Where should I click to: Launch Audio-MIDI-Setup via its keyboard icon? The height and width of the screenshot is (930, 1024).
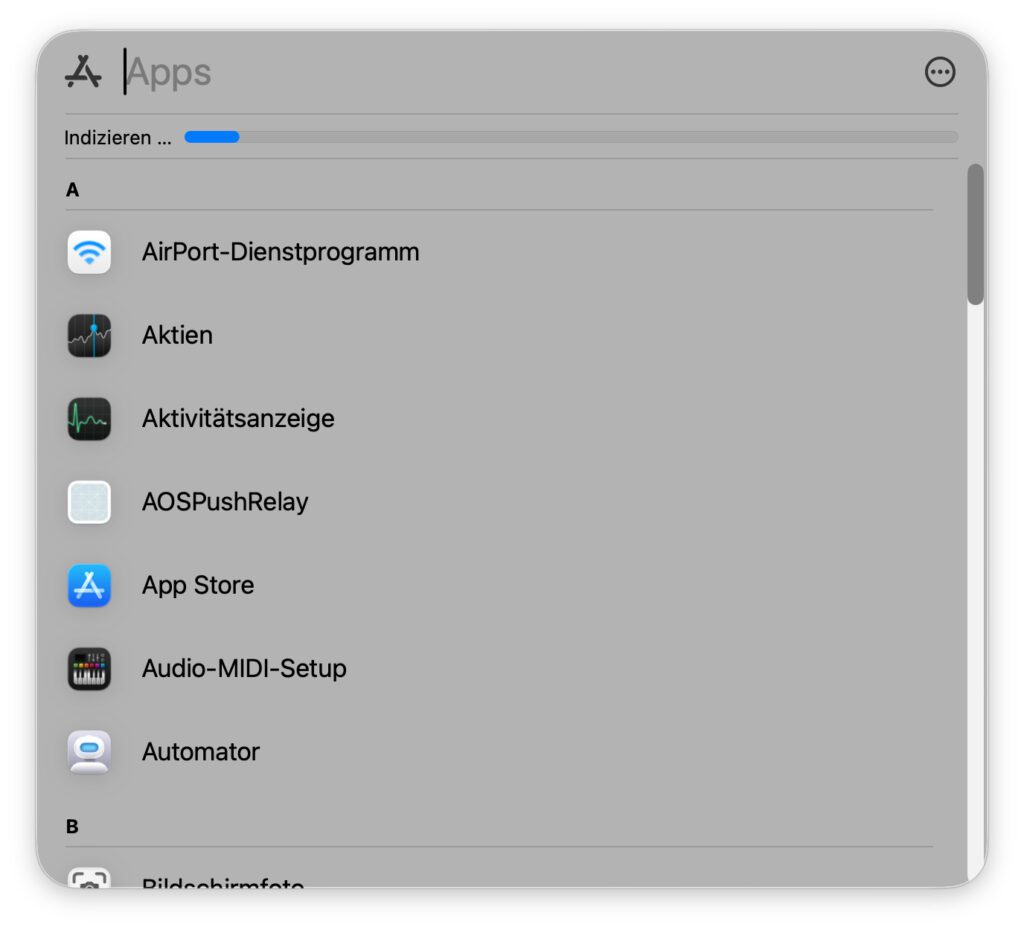pos(89,670)
